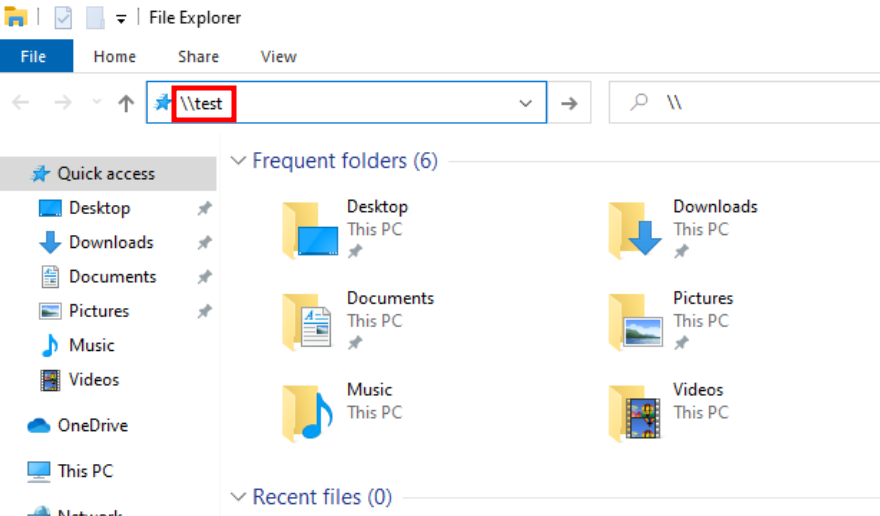Click the Go to arrow button
The image size is (880, 516).
[569, 103]
